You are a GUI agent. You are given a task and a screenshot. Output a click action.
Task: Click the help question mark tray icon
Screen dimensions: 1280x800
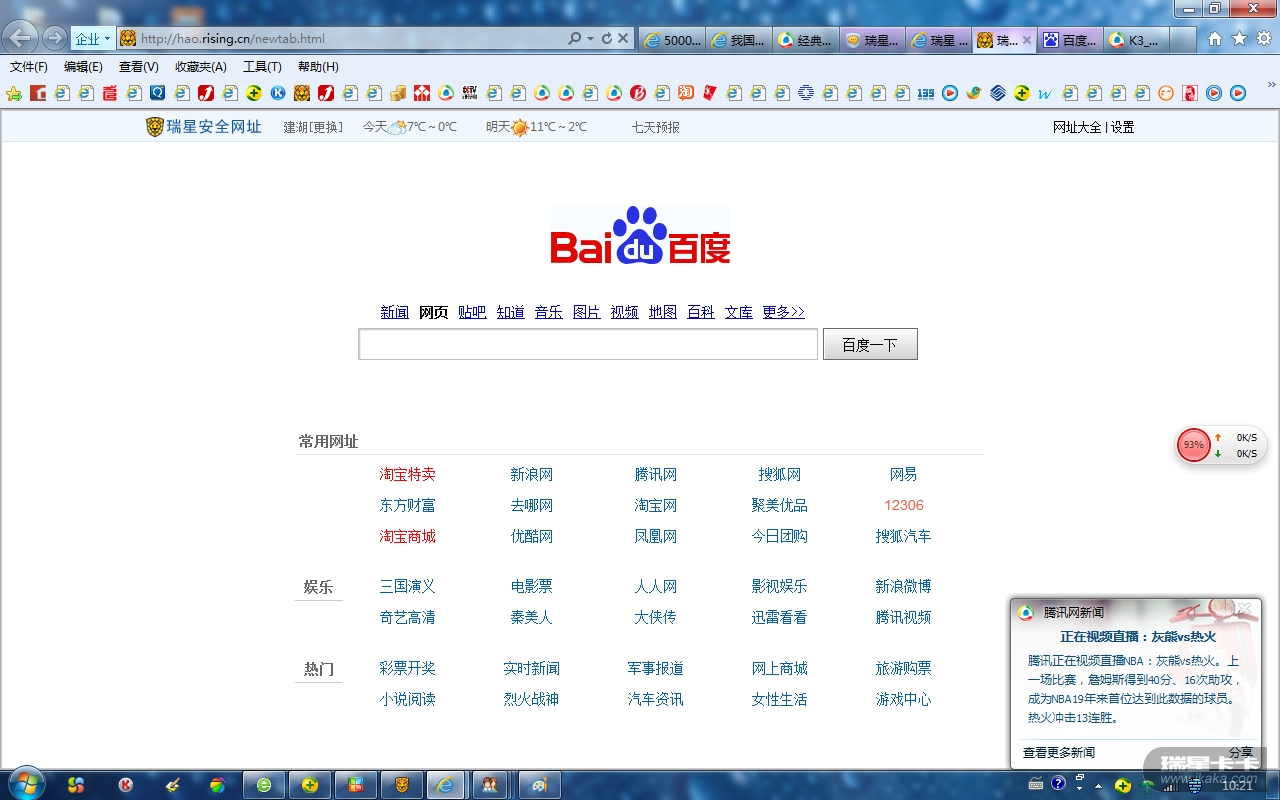[1058, 785]
